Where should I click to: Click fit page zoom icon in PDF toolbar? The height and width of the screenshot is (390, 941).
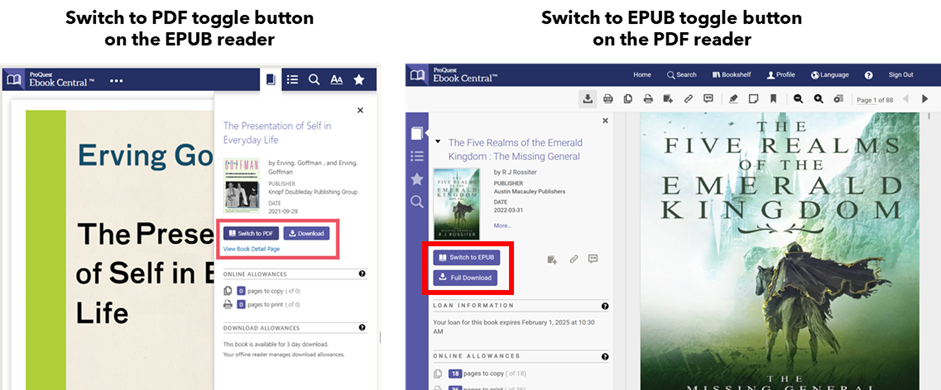(x=838, y=99)
